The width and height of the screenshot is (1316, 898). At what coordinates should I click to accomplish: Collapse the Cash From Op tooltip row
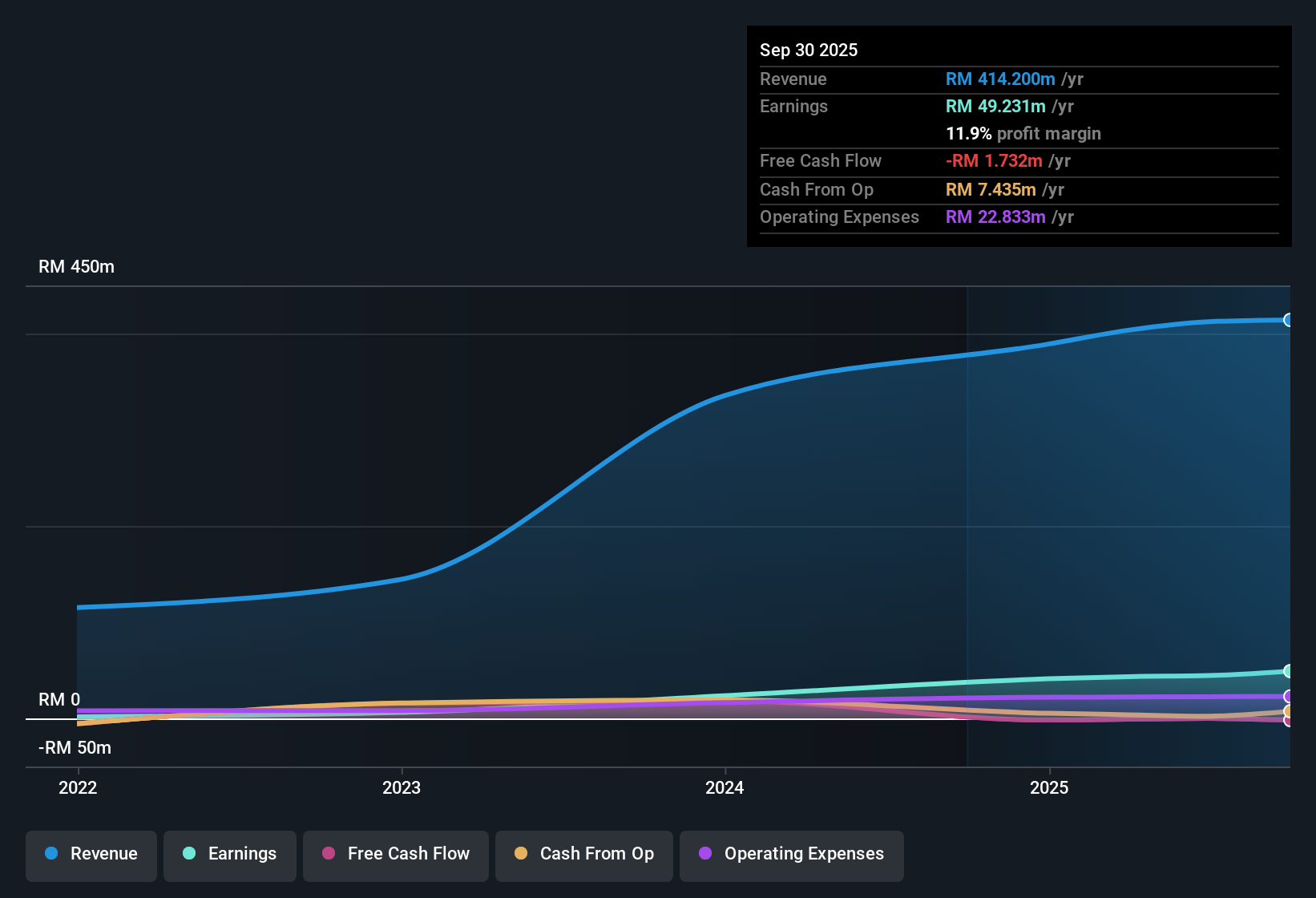(816, 190)
